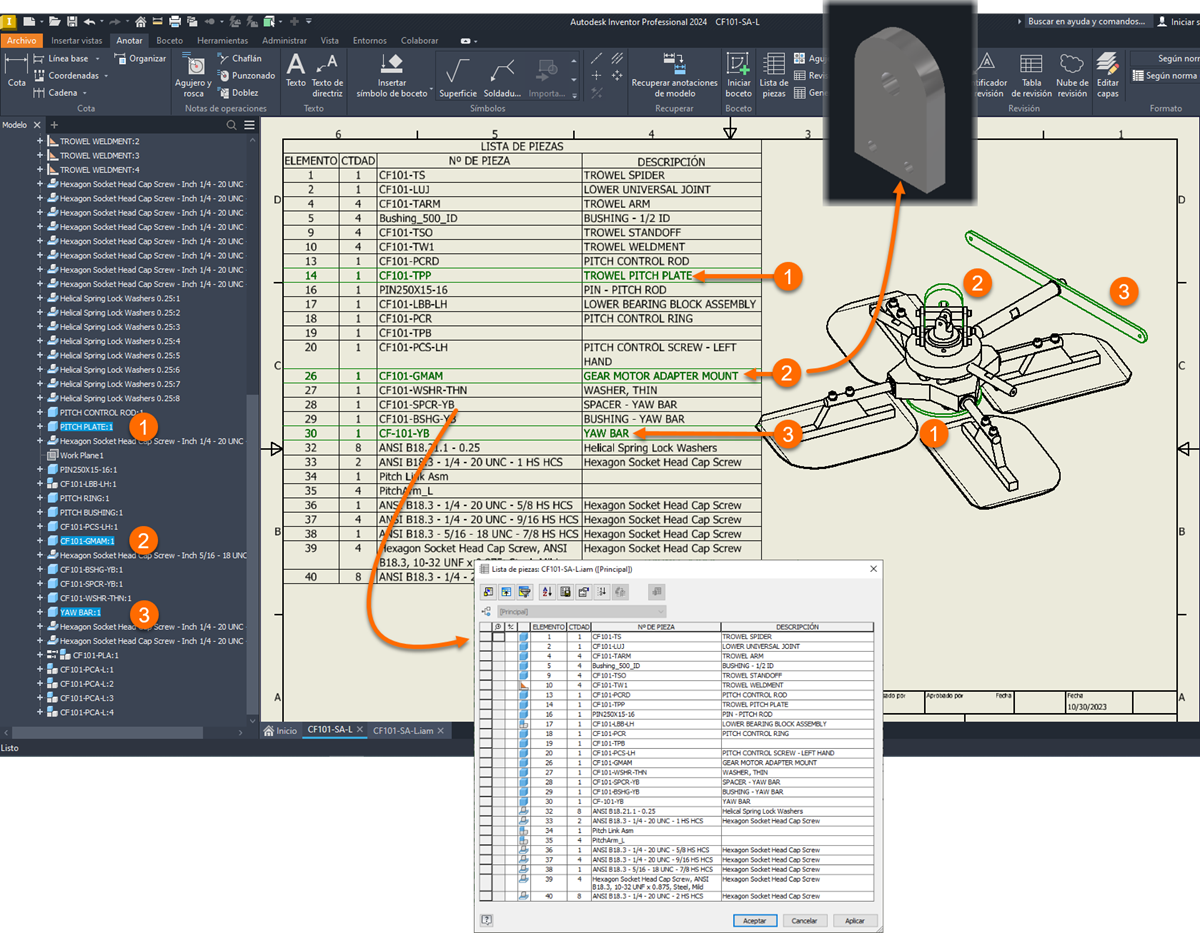Click the Save icon in quick access toolbar
The height and width of the screenshot is (934, 1200).
point(74,21)
